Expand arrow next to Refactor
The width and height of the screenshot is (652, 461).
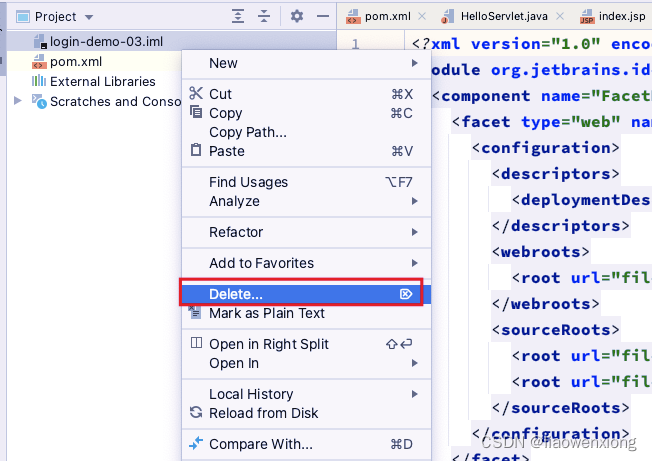point(414,232)
